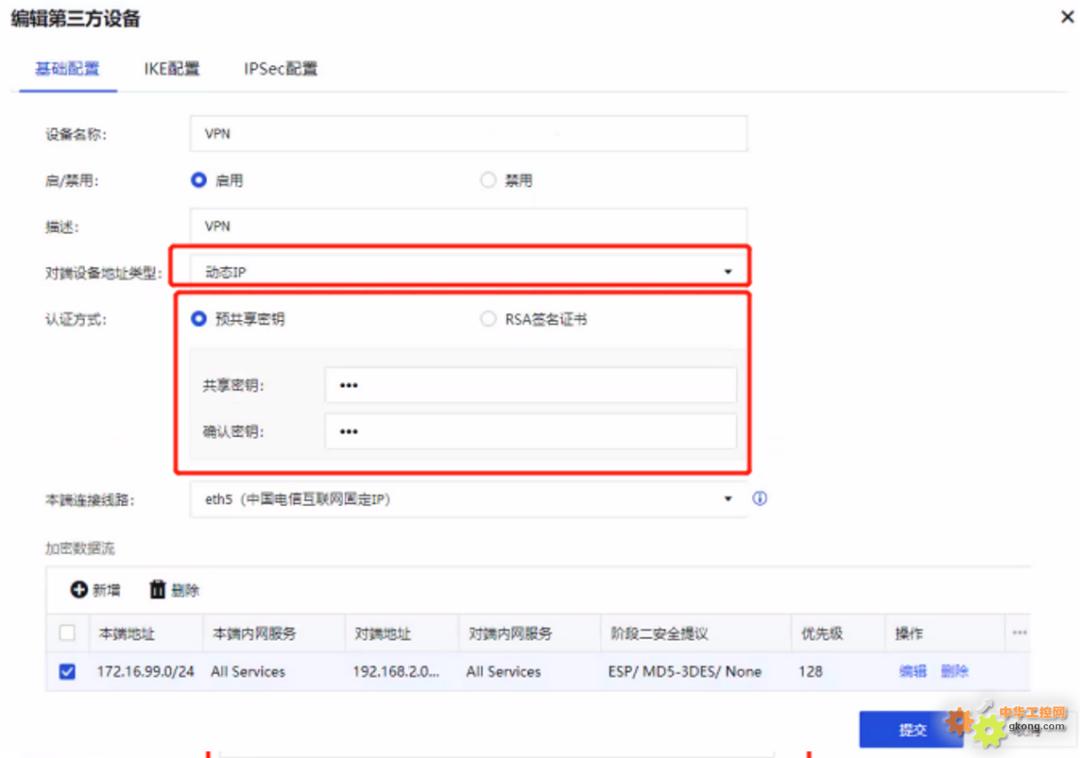Viewport: 1080px width, 758px height.
Task: Choose RSA签名证书 authentication
Action: tap(488, 319)
